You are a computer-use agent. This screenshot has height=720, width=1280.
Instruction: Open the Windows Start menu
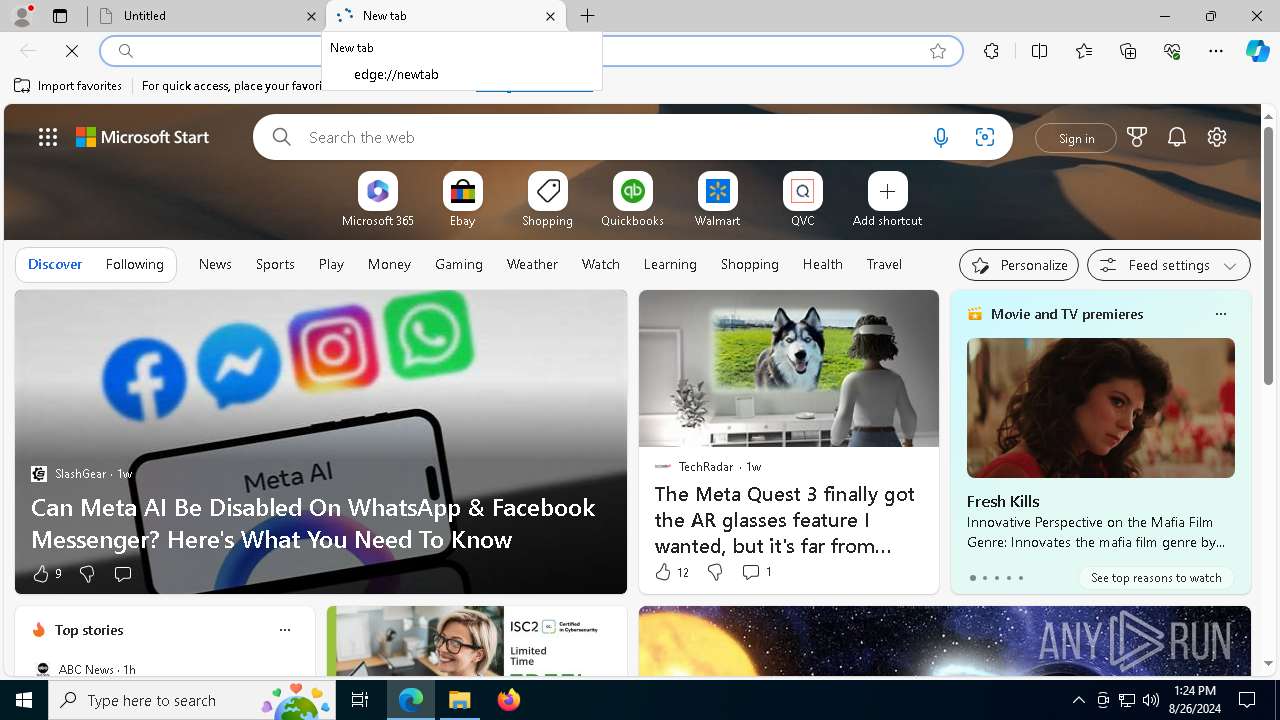tap(24, 700)
